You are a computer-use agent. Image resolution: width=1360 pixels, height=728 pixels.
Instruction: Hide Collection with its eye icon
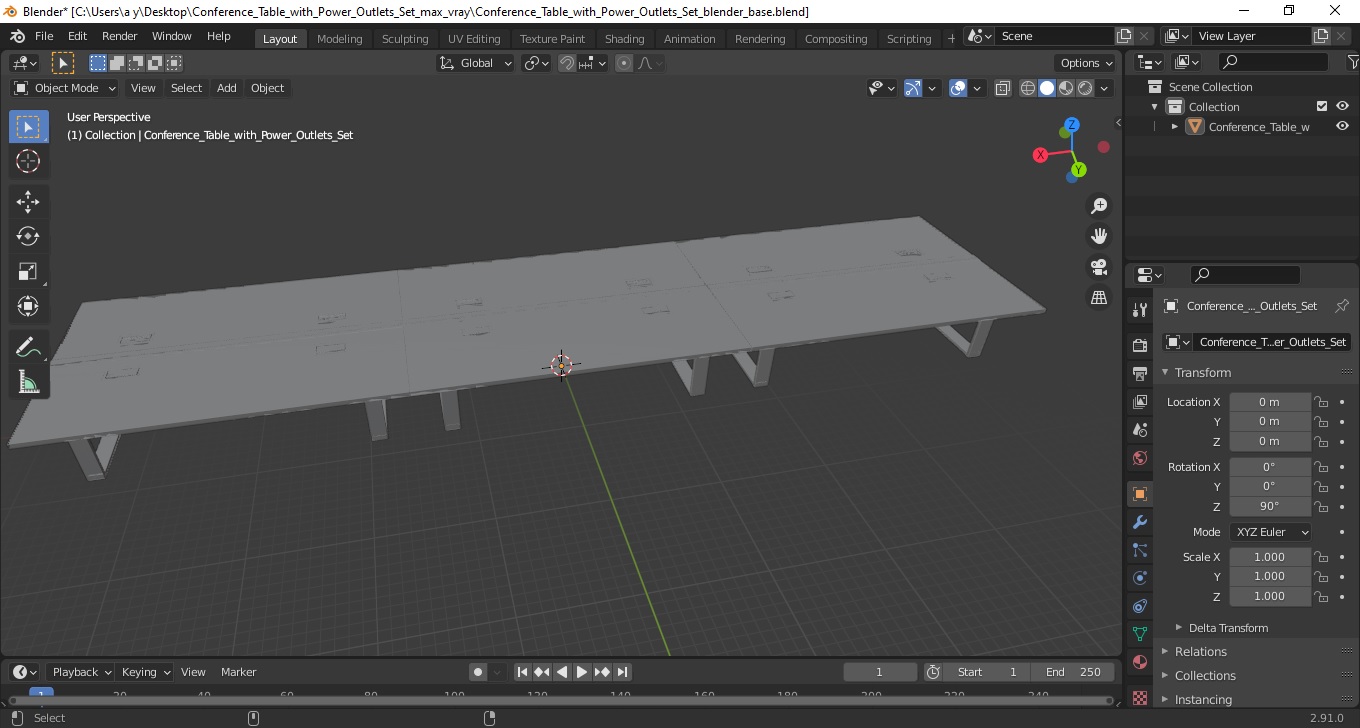(1342, 106)
